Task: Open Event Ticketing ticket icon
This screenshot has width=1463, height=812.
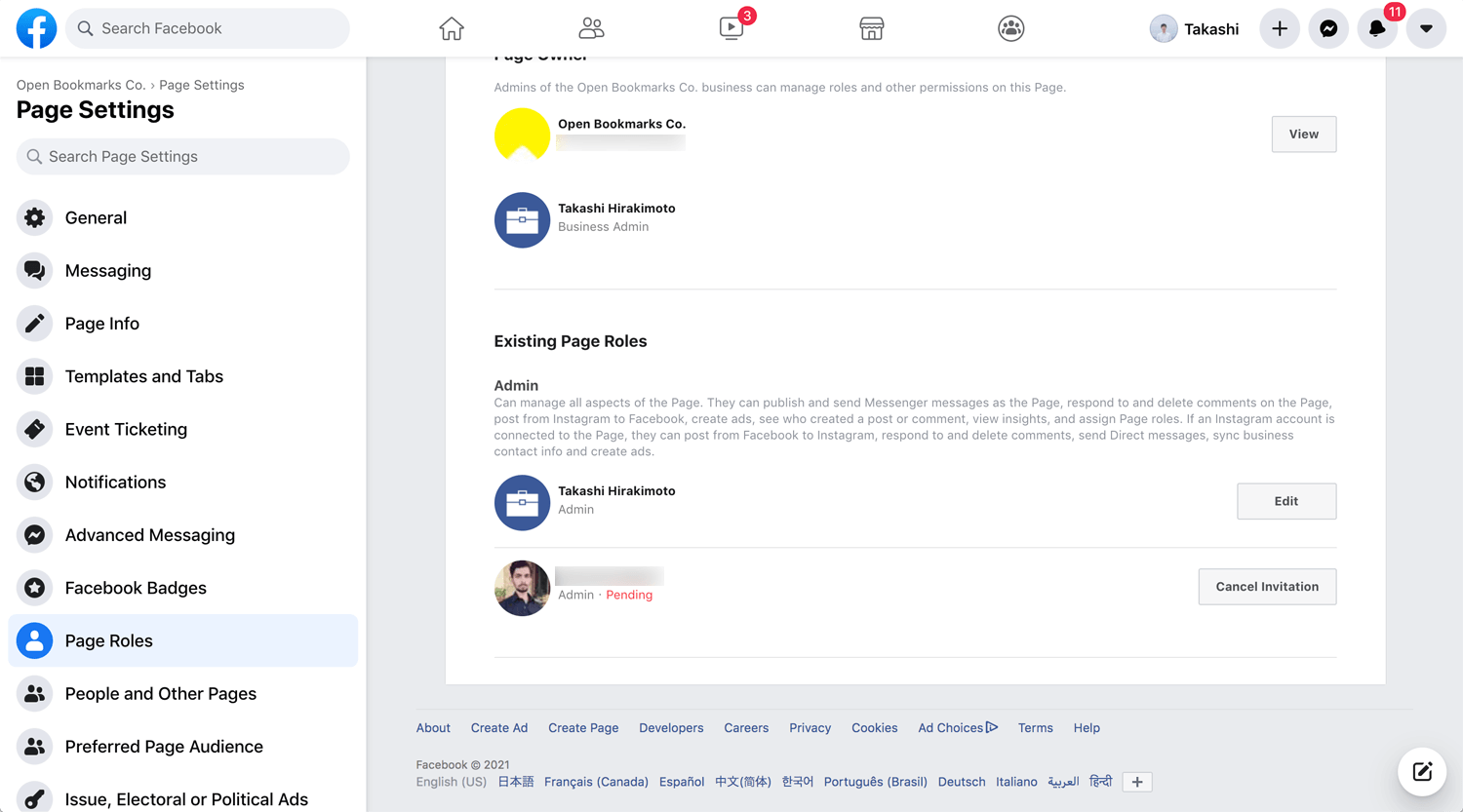Action: (34, 429)
